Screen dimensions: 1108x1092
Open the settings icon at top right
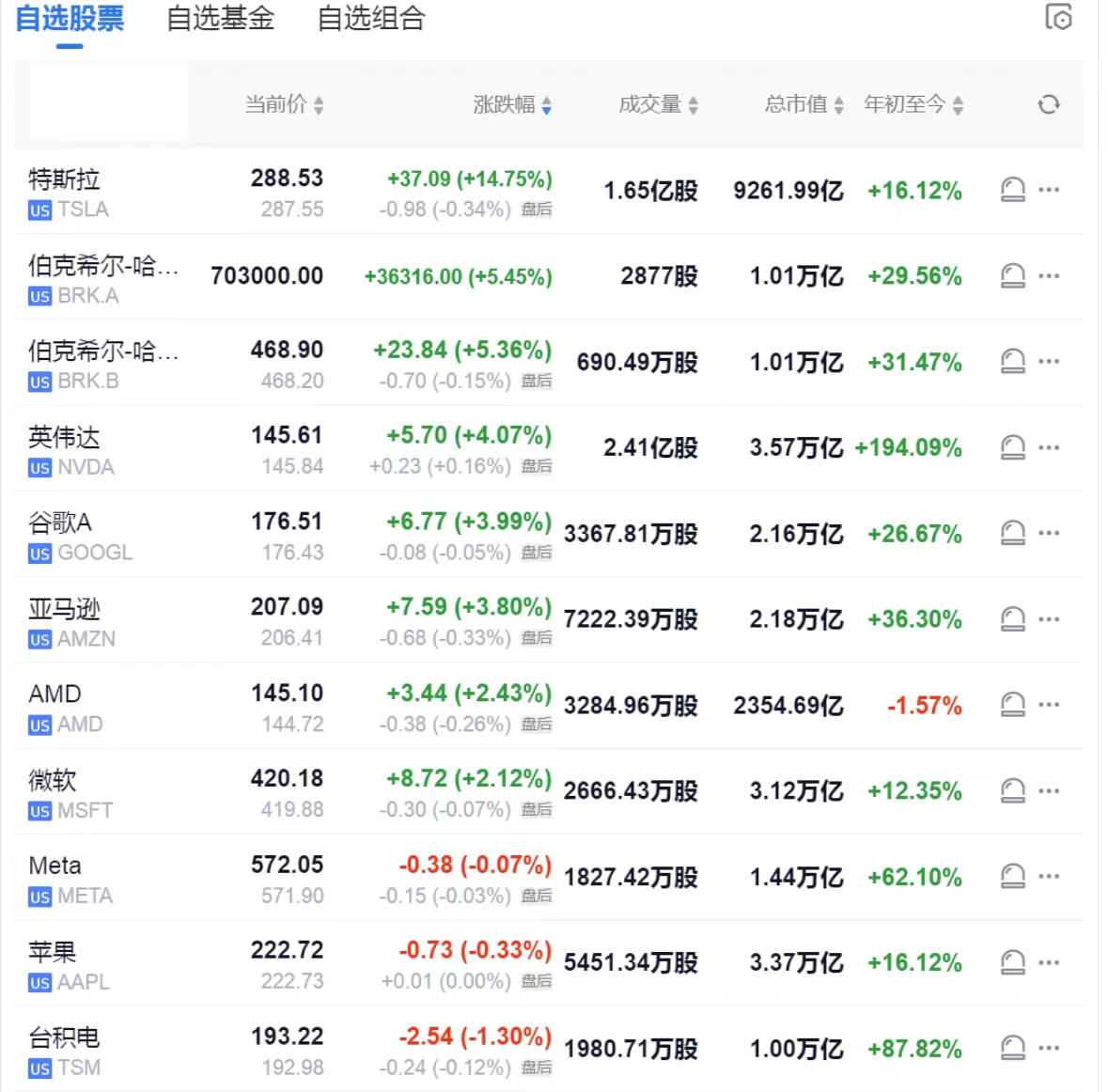click(1058, 17)
